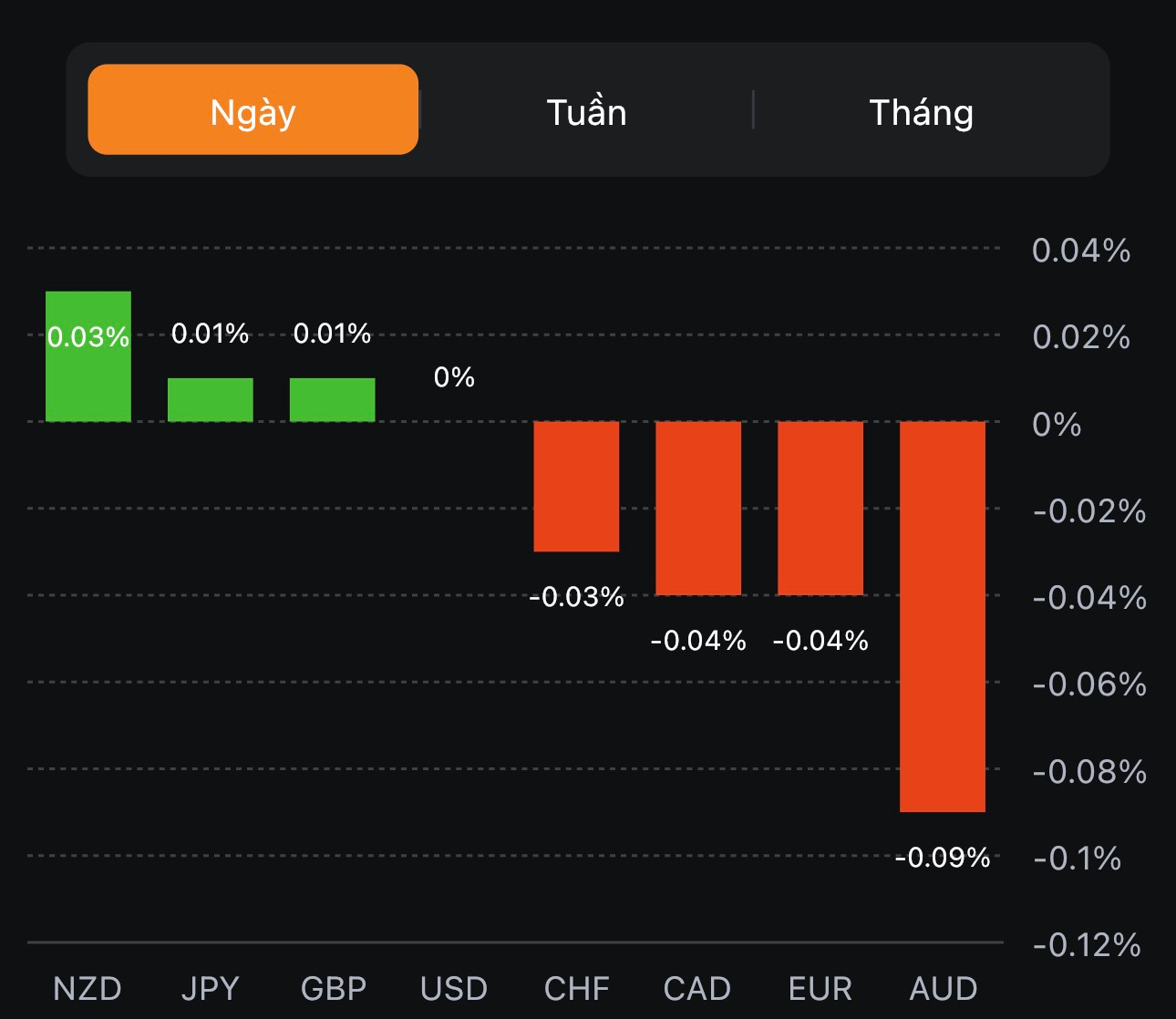Click the EUR axis label
This screenshot has height=1019, width=1176.
(x=820, y=989)
